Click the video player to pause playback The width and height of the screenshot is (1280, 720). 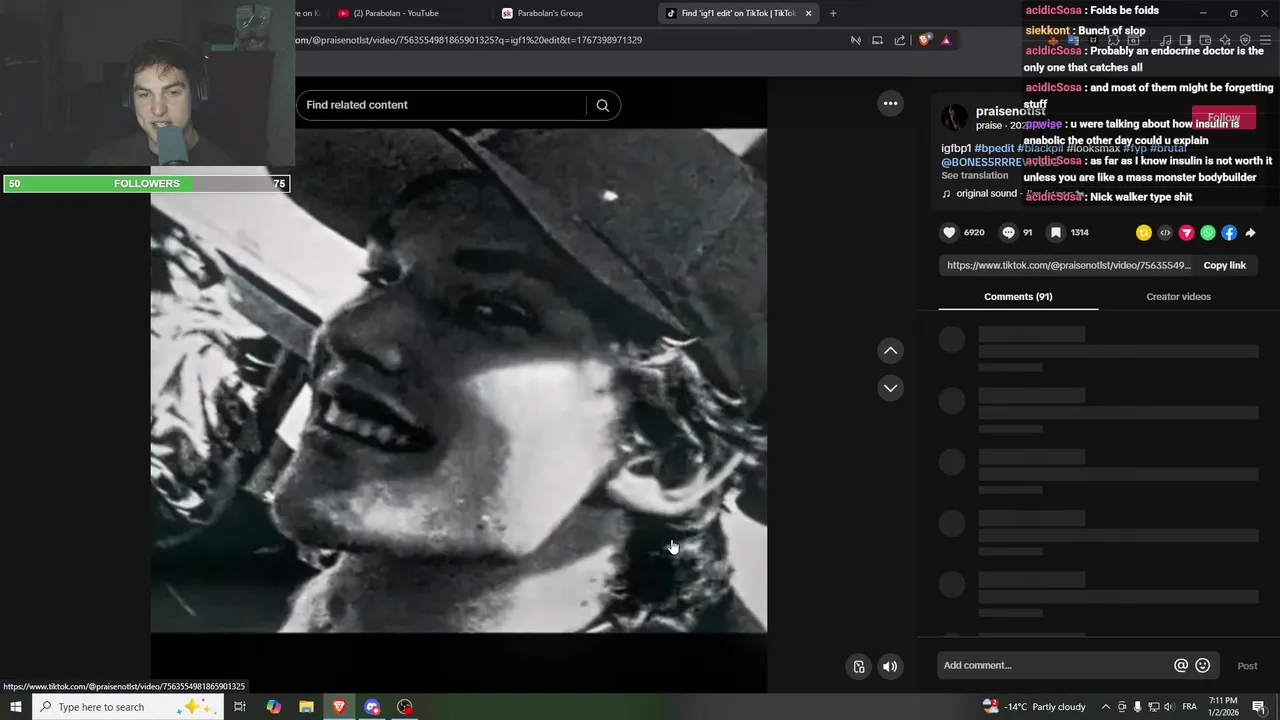pyautogui.click(x=459, y=380)
